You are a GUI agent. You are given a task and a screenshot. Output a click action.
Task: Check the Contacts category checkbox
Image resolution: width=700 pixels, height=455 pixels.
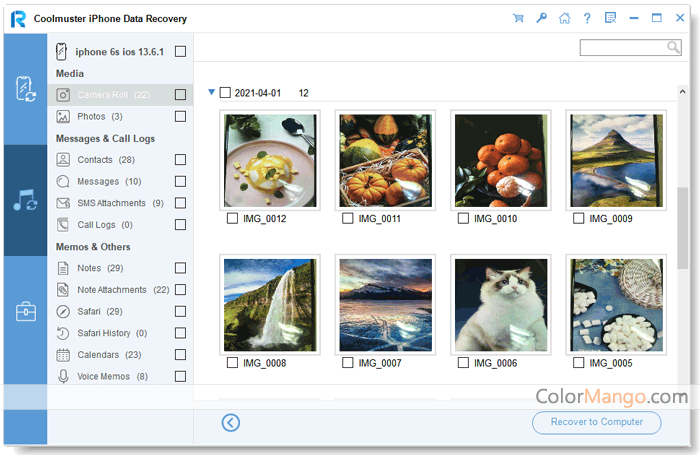coord(180,160)
